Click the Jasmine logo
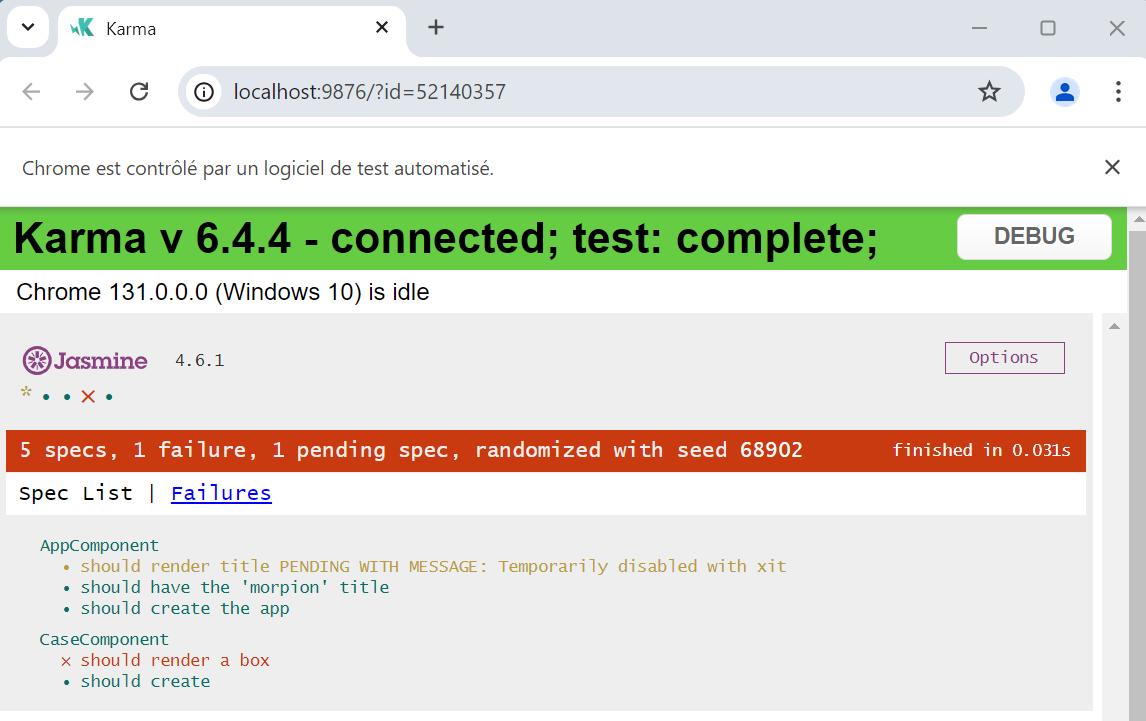Image resolution: width=1146 pixels, height=721 pixels. click(85, 360)
